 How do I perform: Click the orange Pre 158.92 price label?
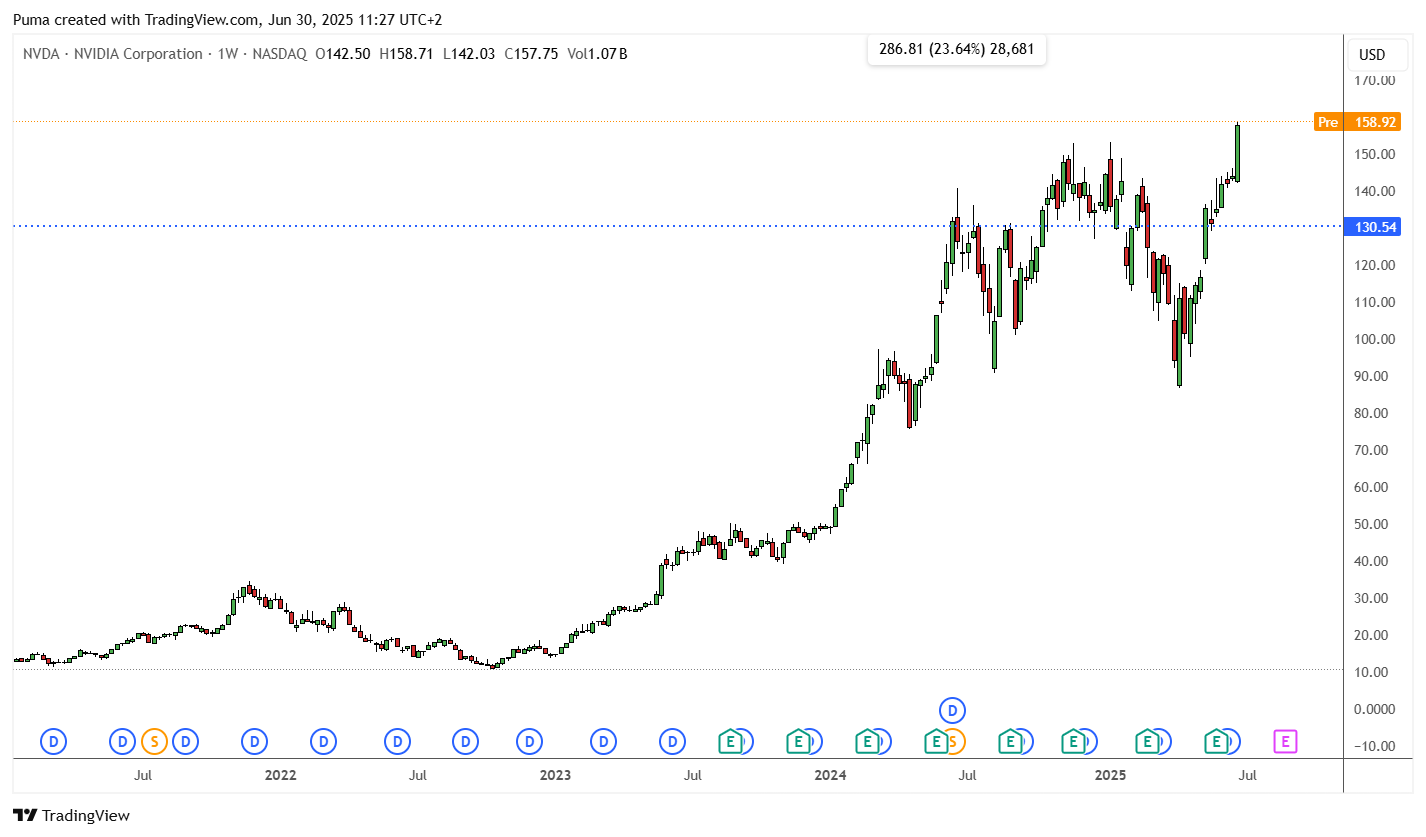pos(1357,122)
